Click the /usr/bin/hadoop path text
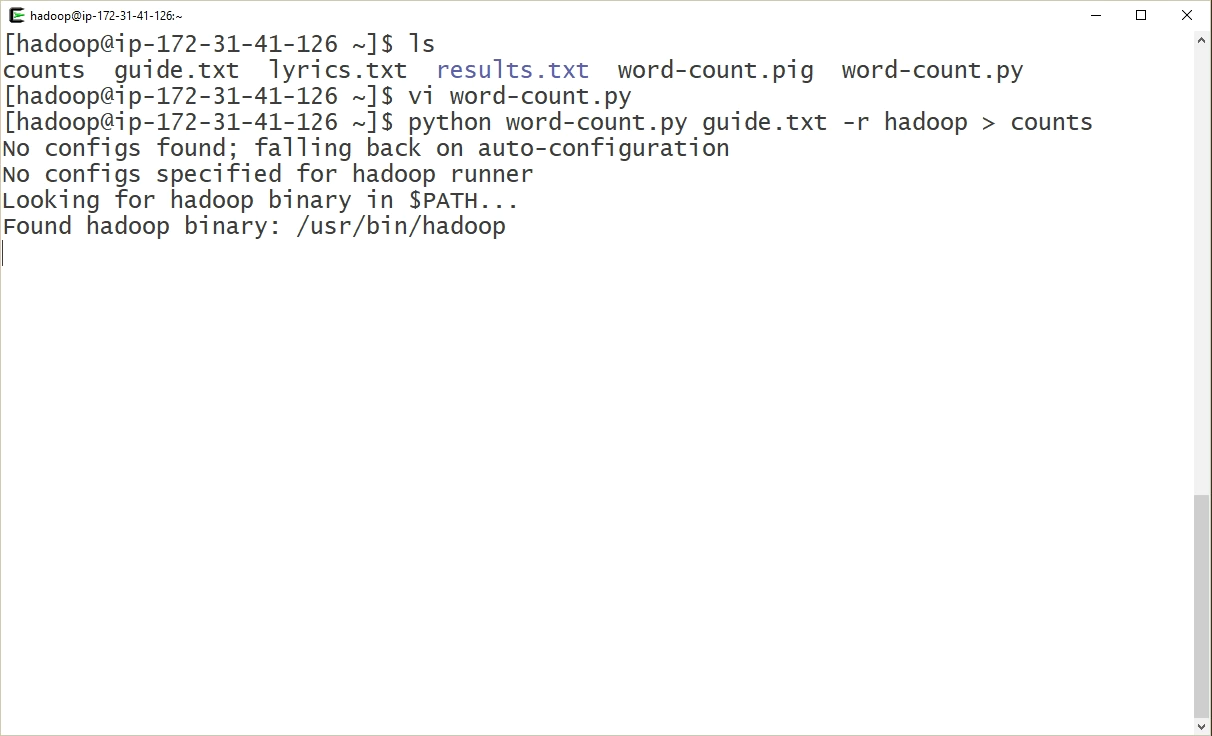 point(401,226)
